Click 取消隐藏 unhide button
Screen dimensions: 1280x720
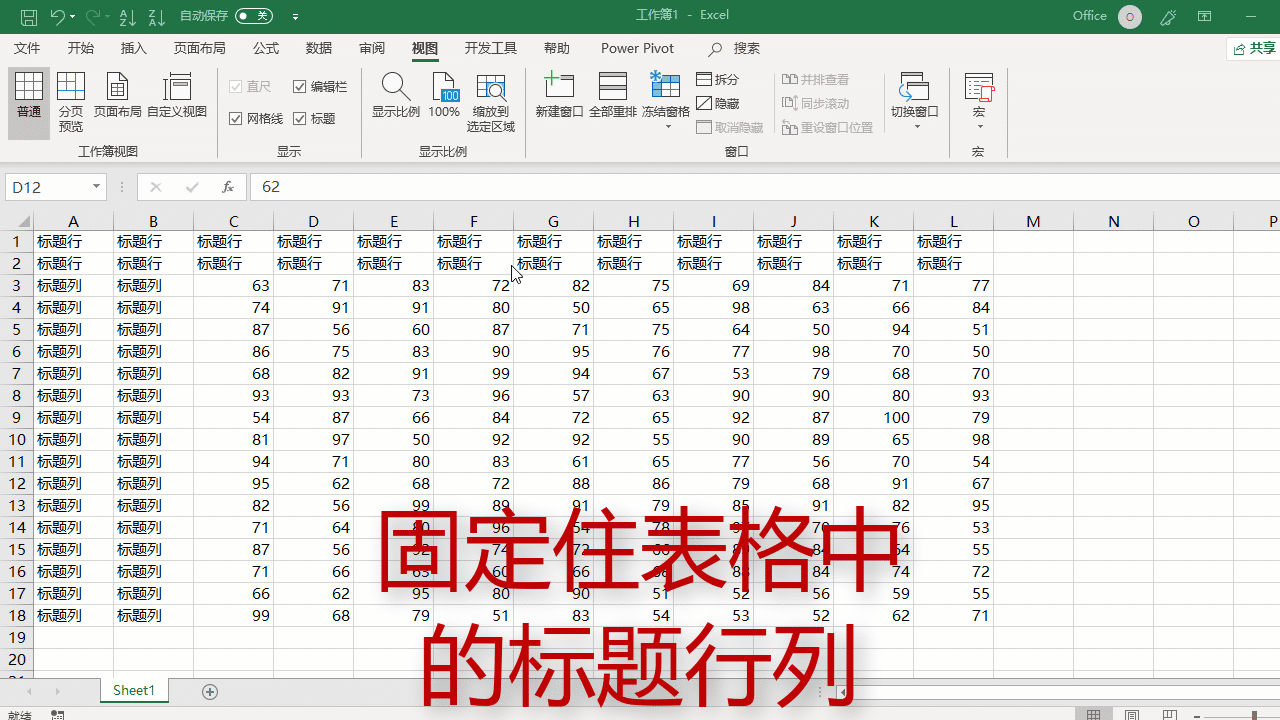[730, 127]
